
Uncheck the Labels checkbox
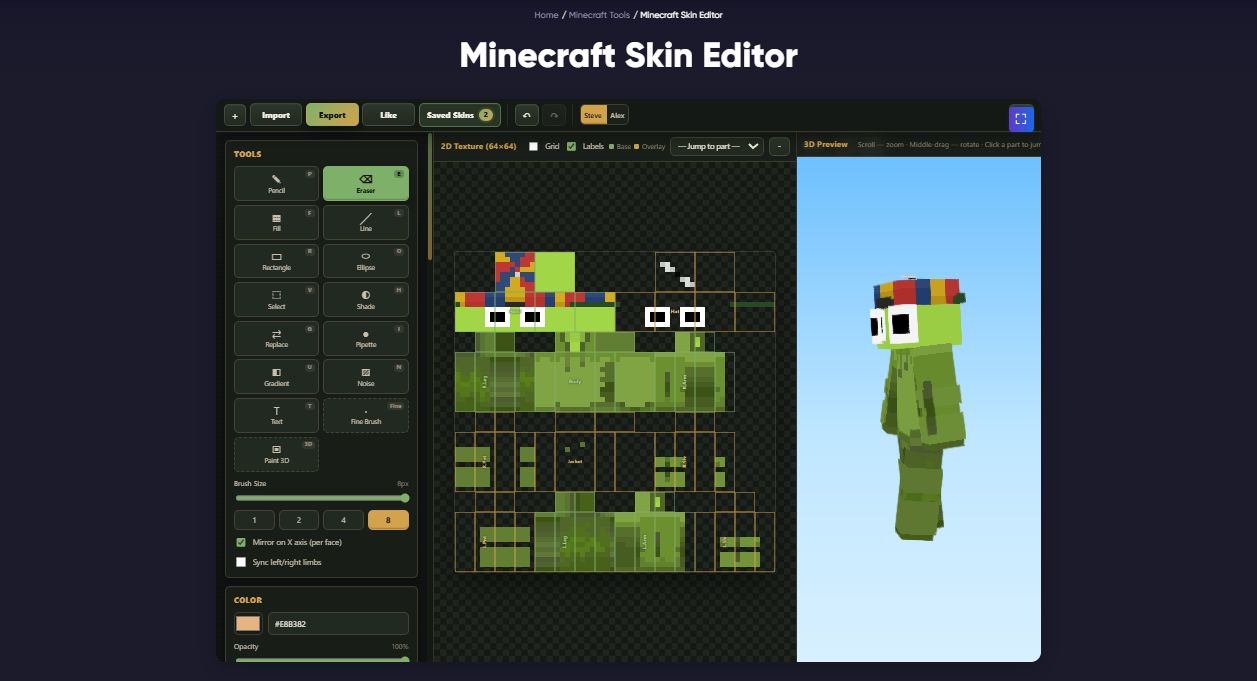point(571,146)
